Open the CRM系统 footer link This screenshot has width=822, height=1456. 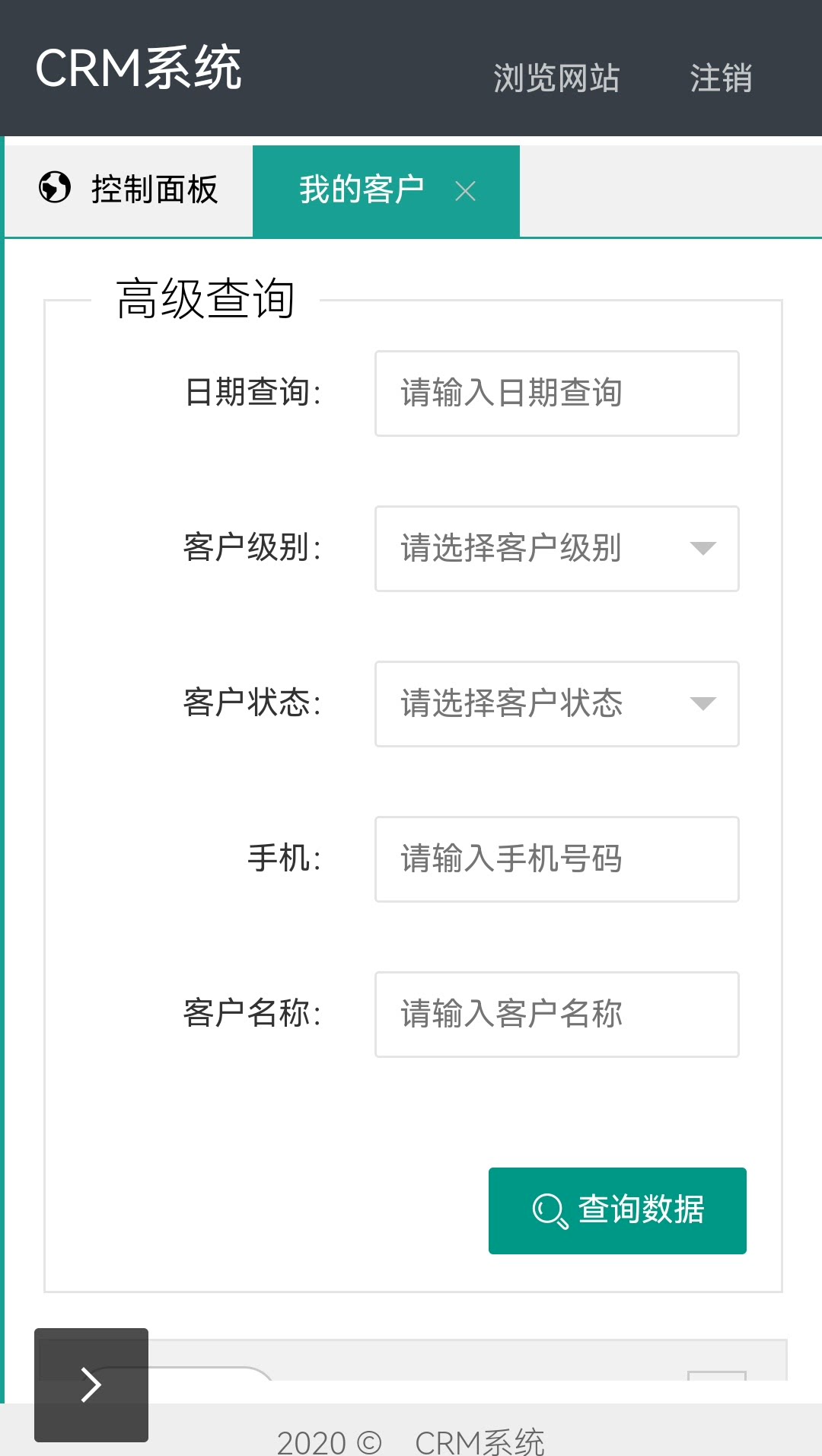[479, 1442]
